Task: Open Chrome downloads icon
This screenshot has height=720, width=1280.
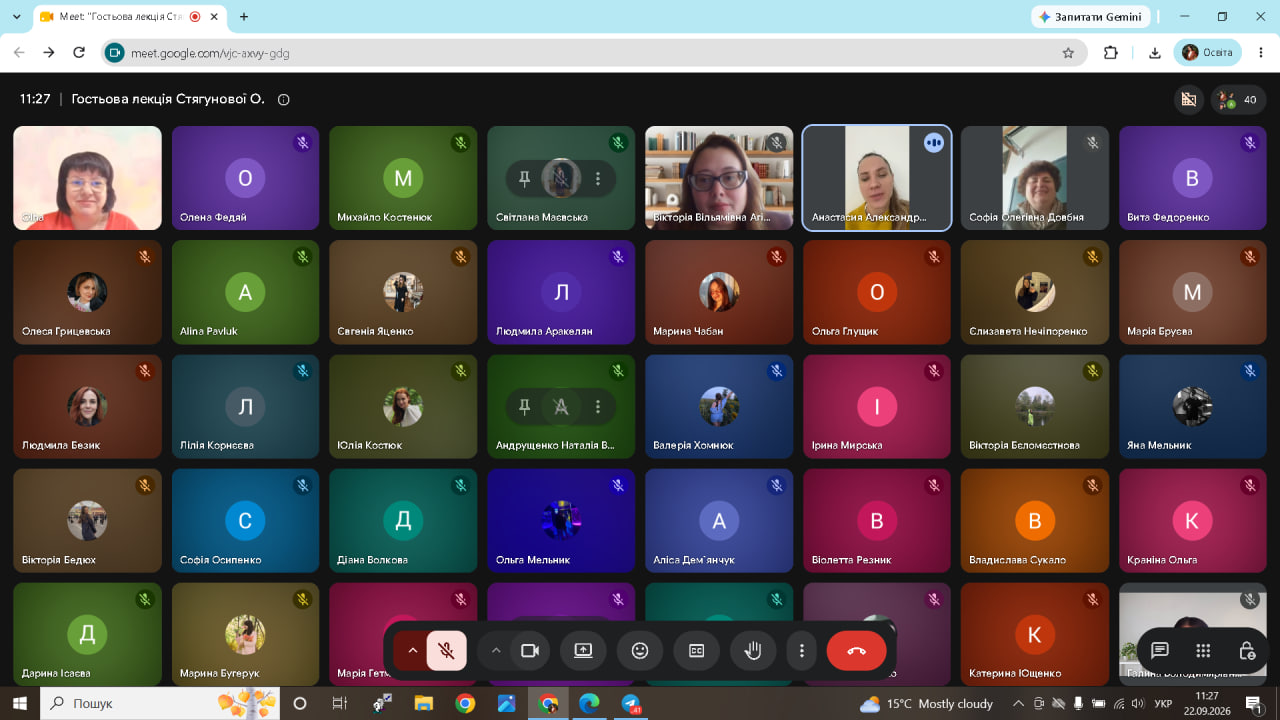Action: 1155,53
